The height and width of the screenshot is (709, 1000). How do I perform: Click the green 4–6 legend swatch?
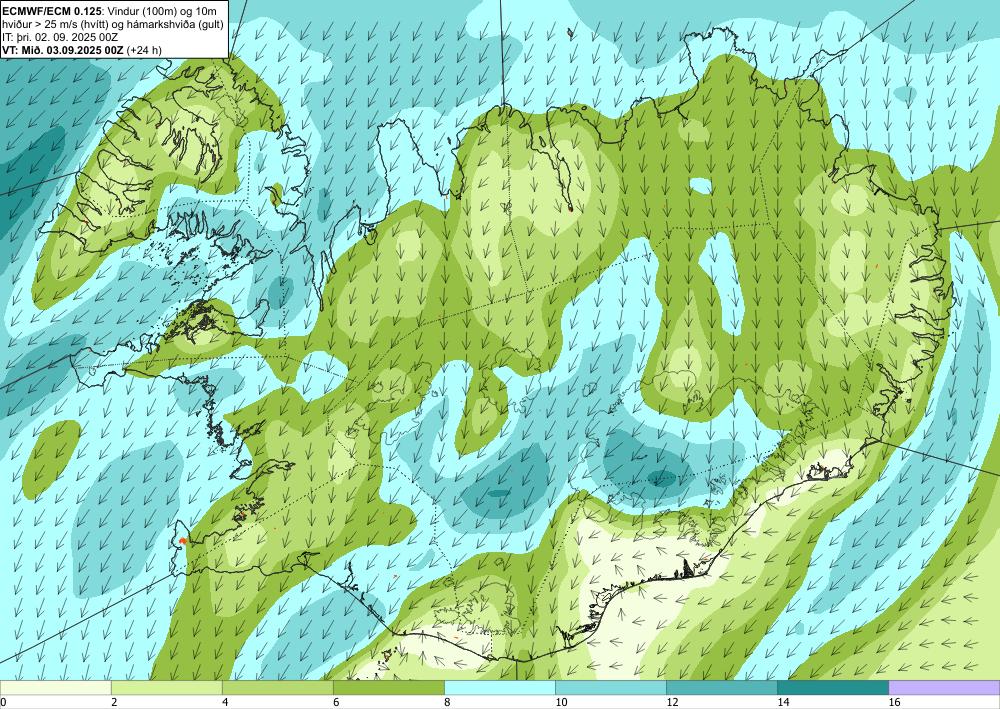click(277, 687)
